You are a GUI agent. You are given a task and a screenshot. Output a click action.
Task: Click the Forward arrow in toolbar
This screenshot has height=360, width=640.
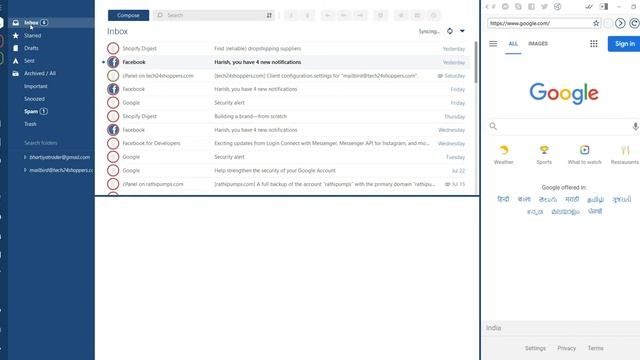click(360, 15)
